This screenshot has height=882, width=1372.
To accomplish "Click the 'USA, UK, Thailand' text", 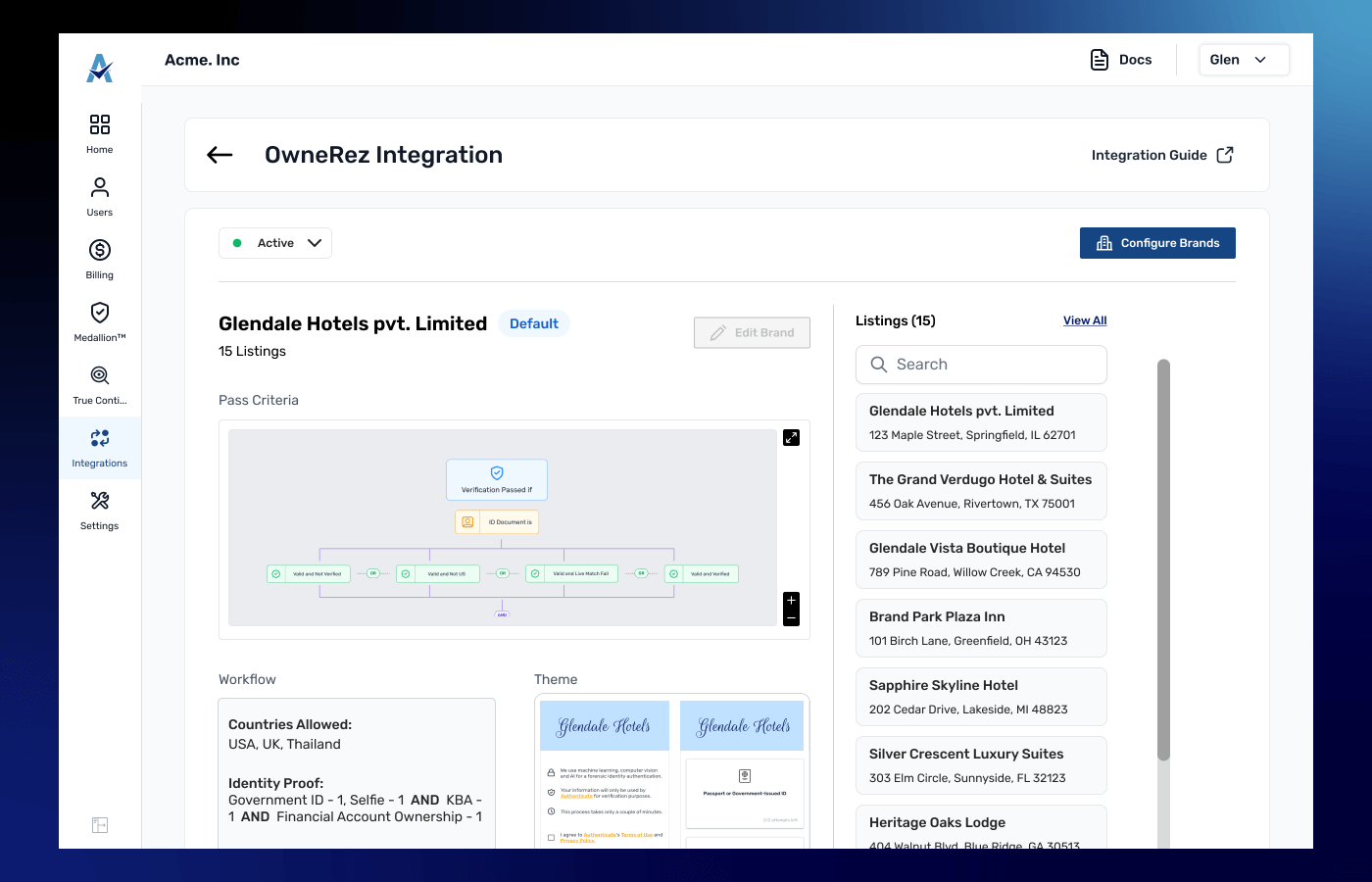I will coord(284,744).
